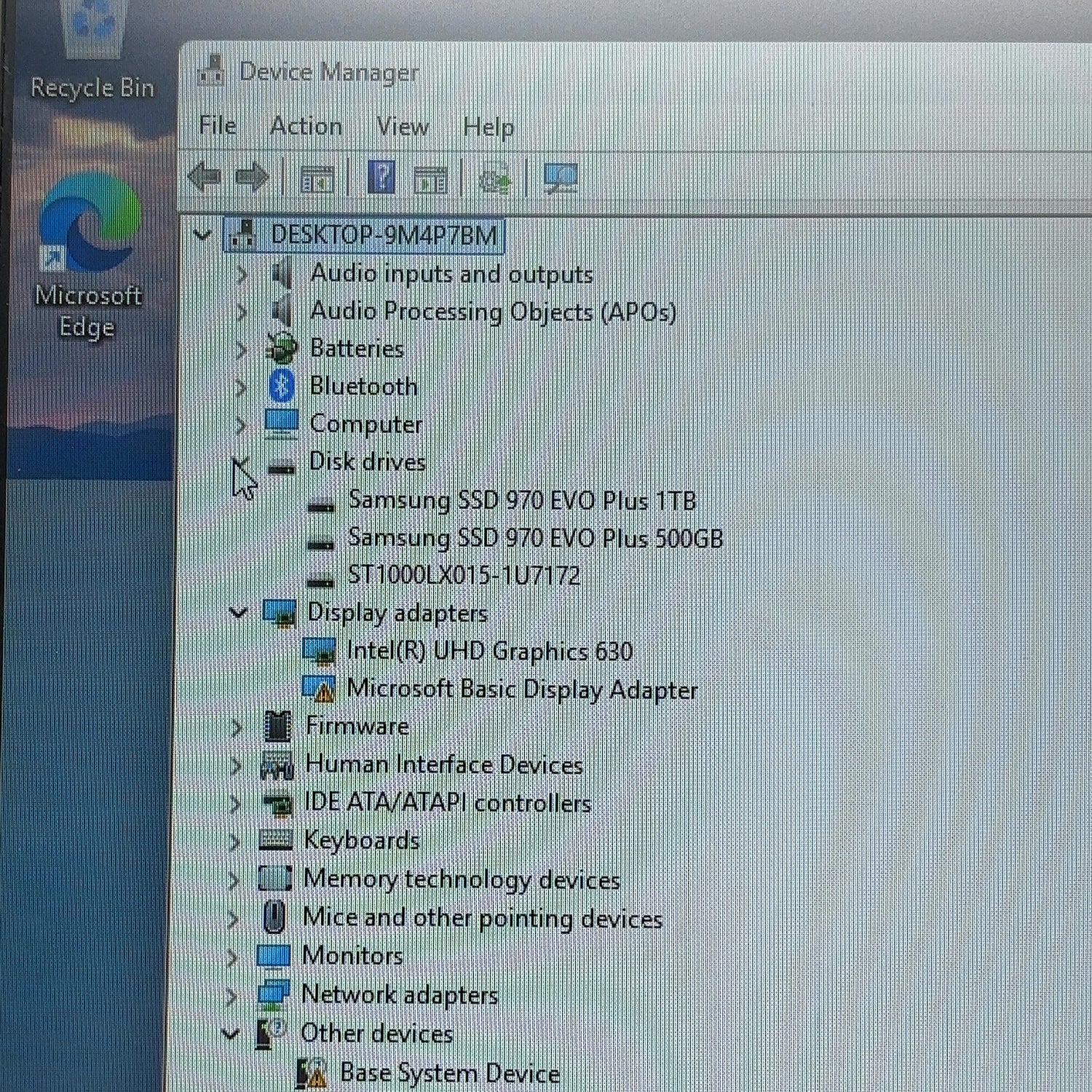Viewport: 1092px width, 1092px height.
Task: Click the Bluetooth category icon
Action: click(282, 385)
